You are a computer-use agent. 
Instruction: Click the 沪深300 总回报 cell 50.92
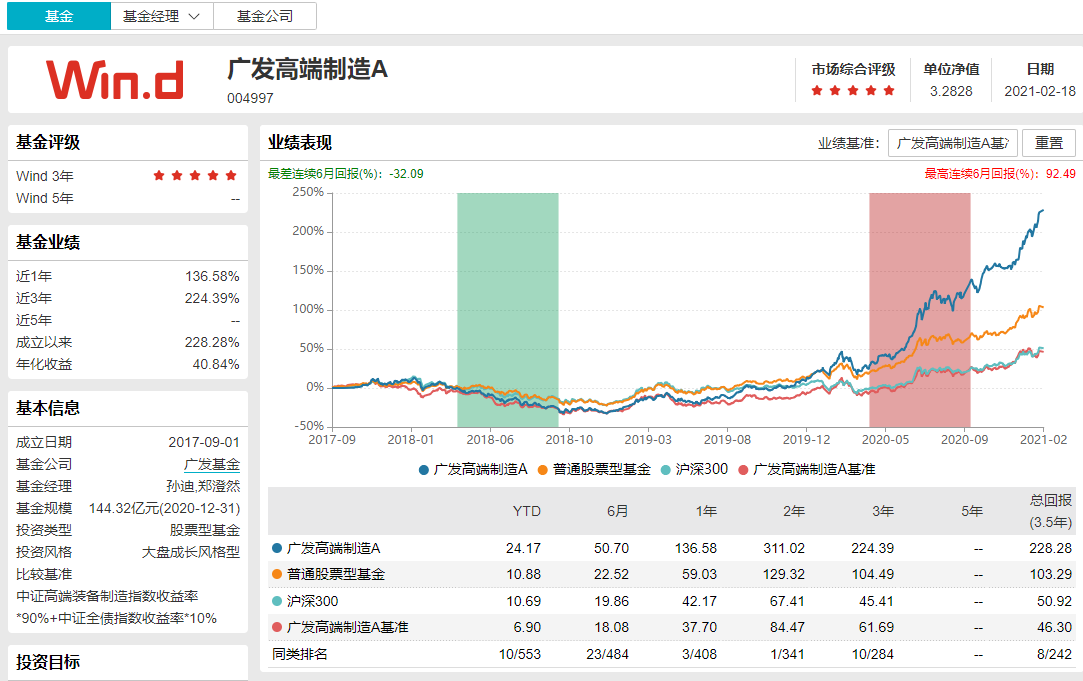point(1054,602)
